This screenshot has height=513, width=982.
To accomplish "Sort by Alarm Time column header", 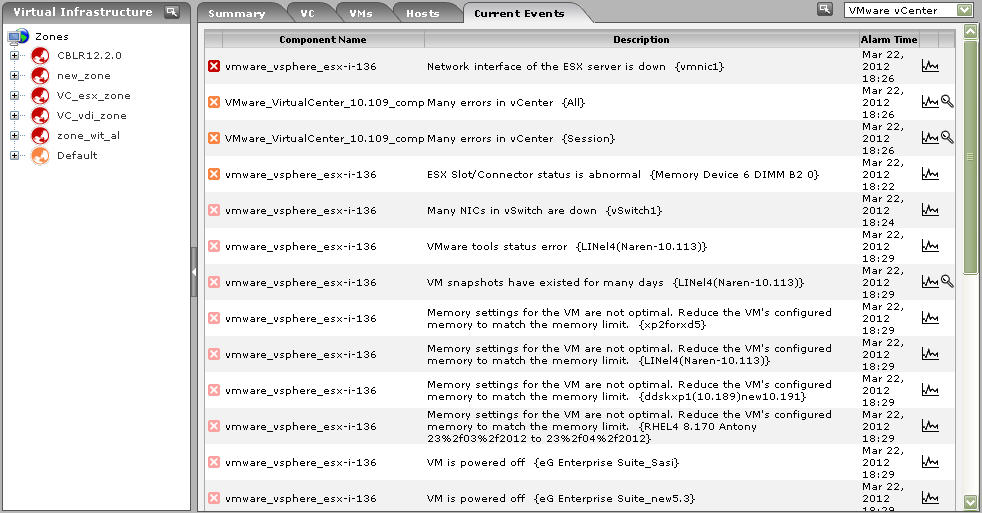I will click(889, 39).
